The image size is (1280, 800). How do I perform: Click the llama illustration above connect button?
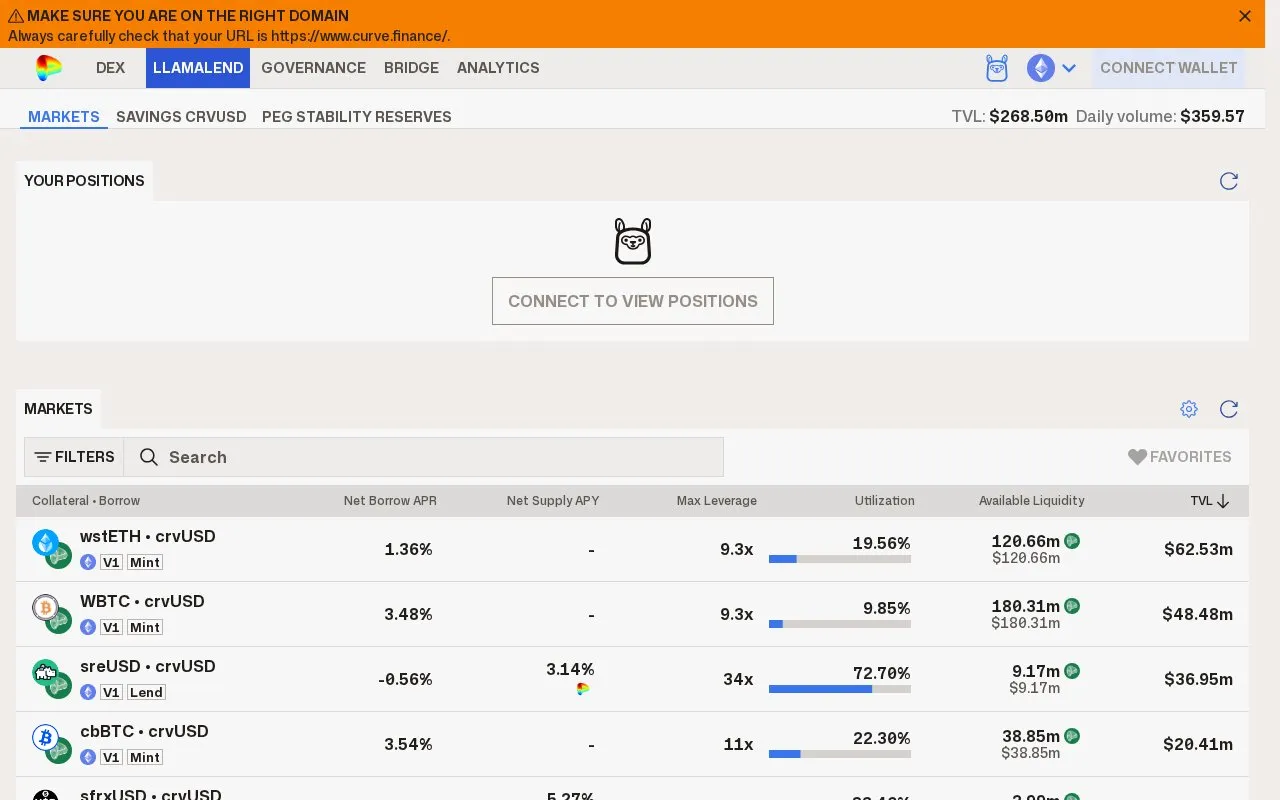(633, 241)
